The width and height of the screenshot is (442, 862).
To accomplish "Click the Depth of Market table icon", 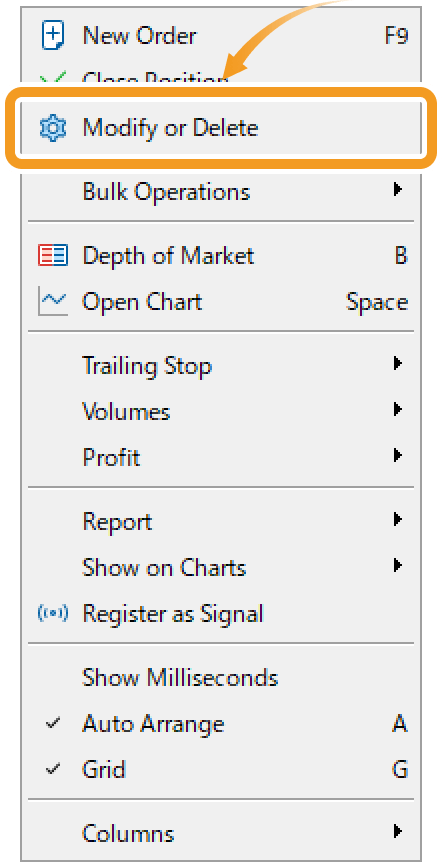I will pyautogui.click(x=53, y=256).
